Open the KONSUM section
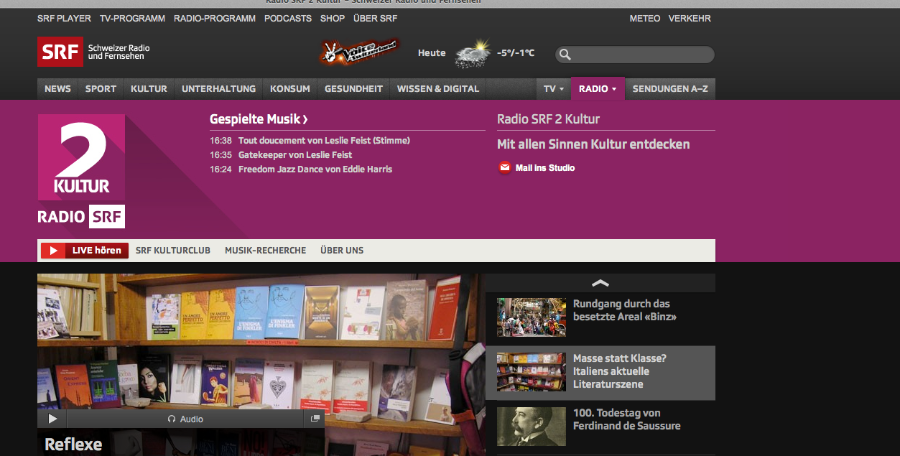 (x=290, y=89)
